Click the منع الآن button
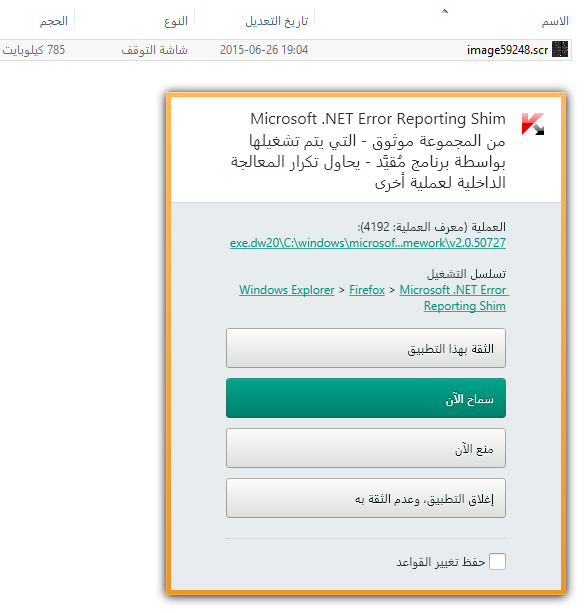The width and height of the screenshot is (584, 613). coord(366,448)
